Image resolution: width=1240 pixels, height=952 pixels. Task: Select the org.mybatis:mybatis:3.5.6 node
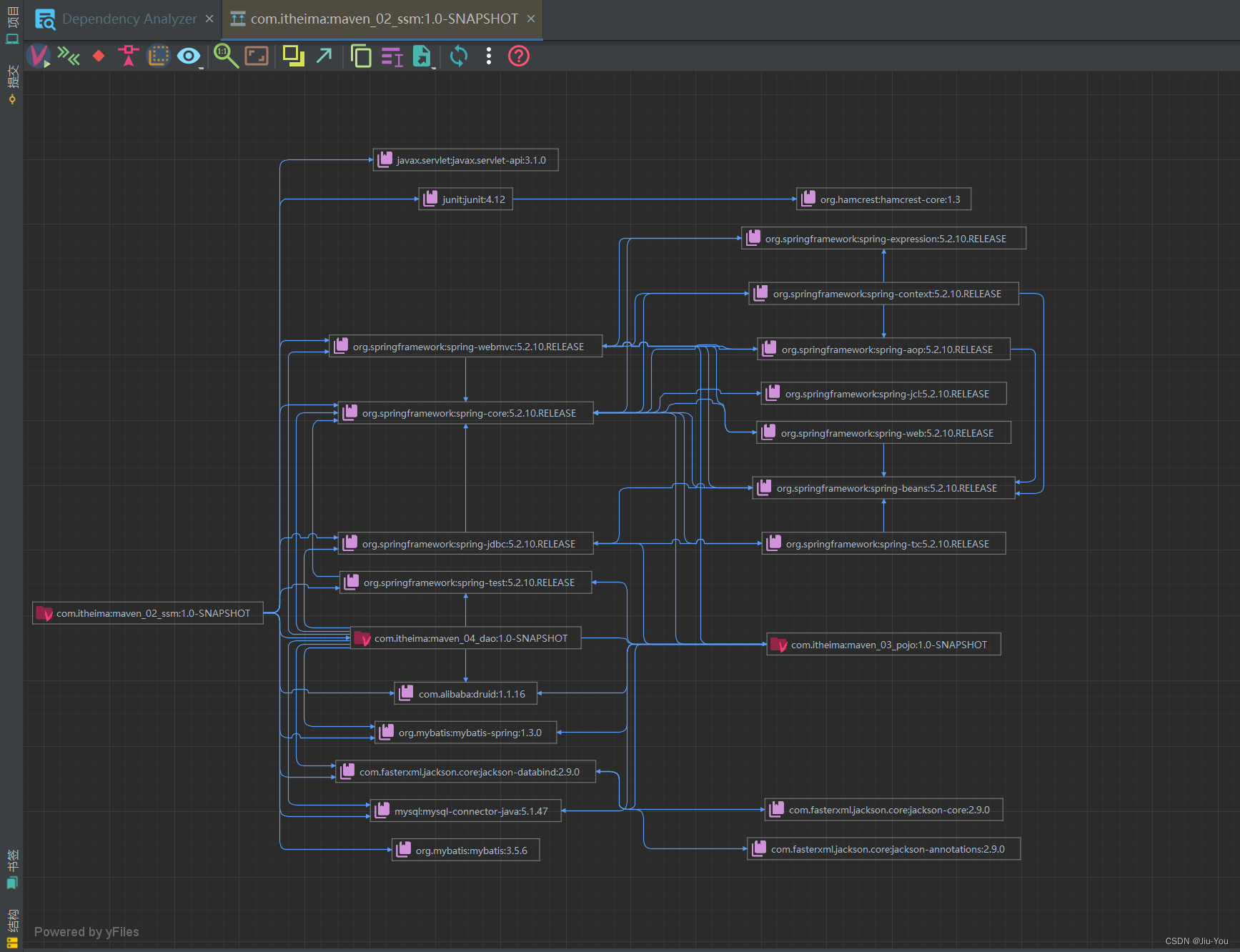465,851
